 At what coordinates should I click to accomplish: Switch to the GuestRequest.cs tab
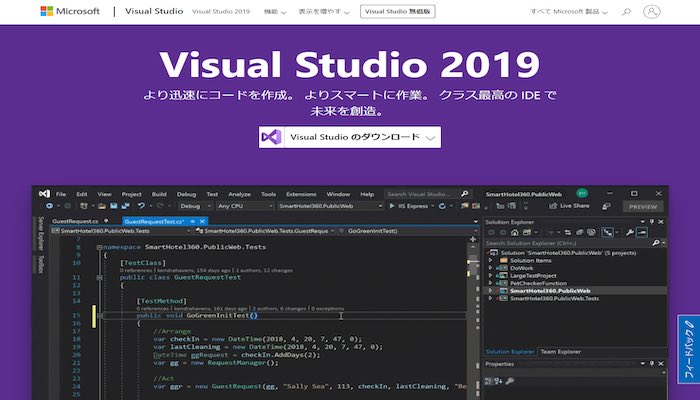coord(77,219)
